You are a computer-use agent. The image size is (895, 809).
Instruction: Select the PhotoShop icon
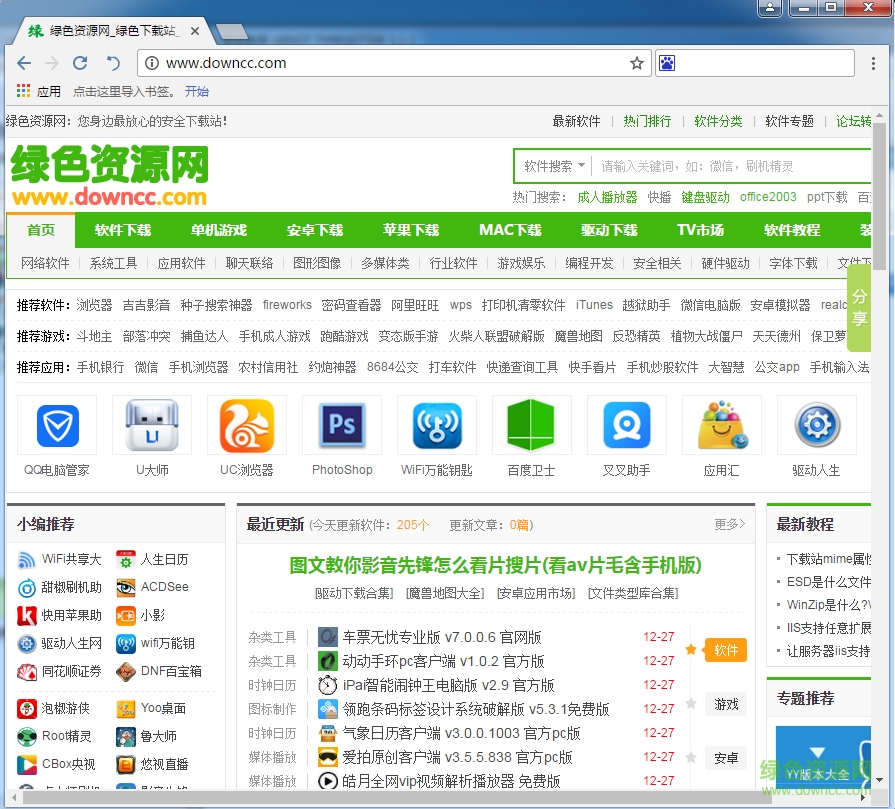click(x=342, y=426)
